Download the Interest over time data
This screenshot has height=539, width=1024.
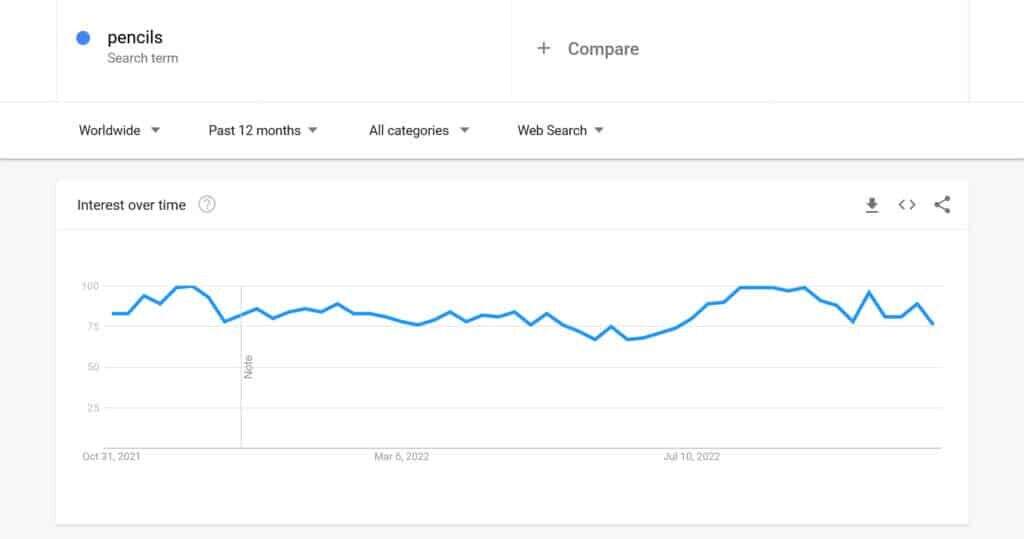[x=871, y=205]
